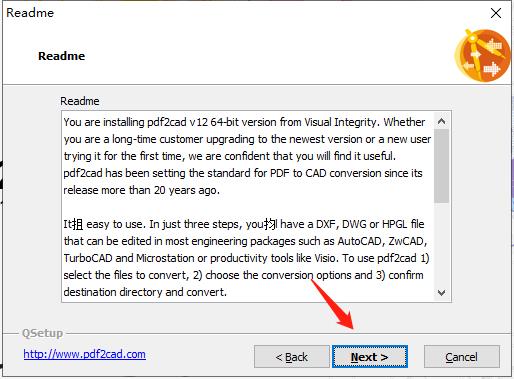Viewport: 514px width, 379px height.
Task: Click the Readme label above the text box
Action: coord(80,101)
